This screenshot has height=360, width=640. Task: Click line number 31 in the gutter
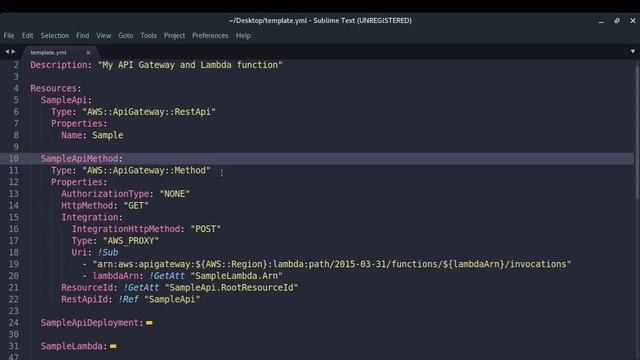click(13, 346)
